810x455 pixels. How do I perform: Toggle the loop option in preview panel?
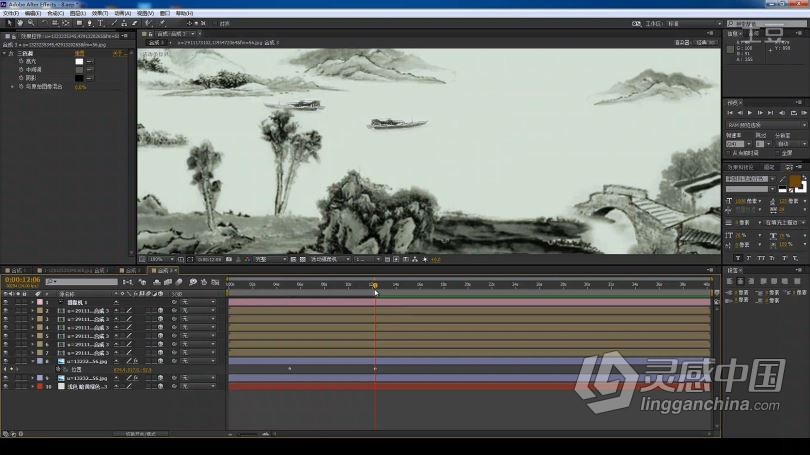point(793,113)
